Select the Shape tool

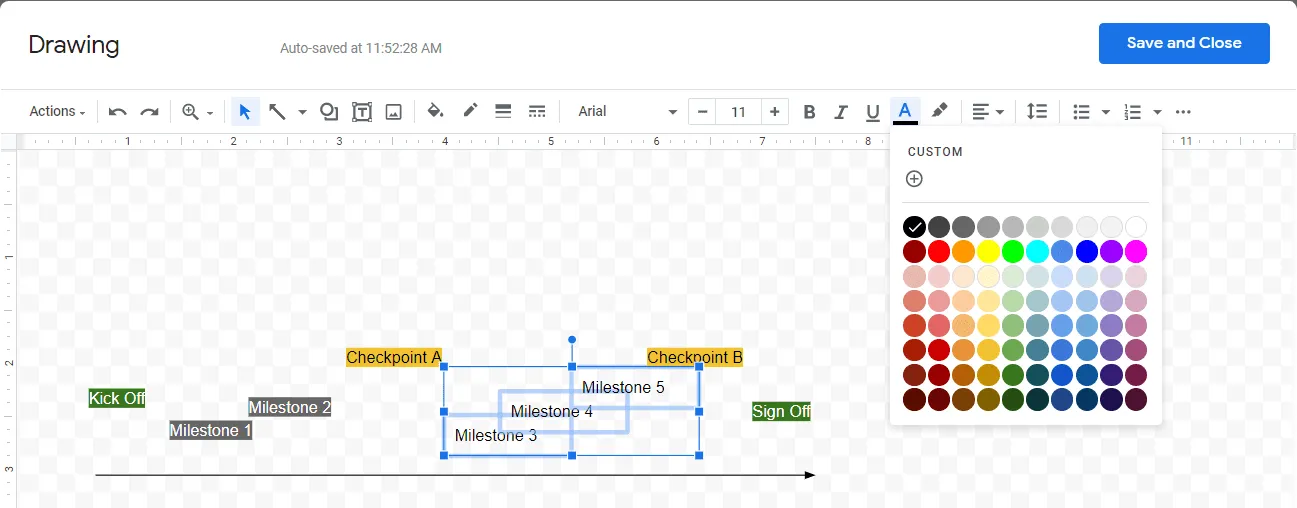coord(329,111)
